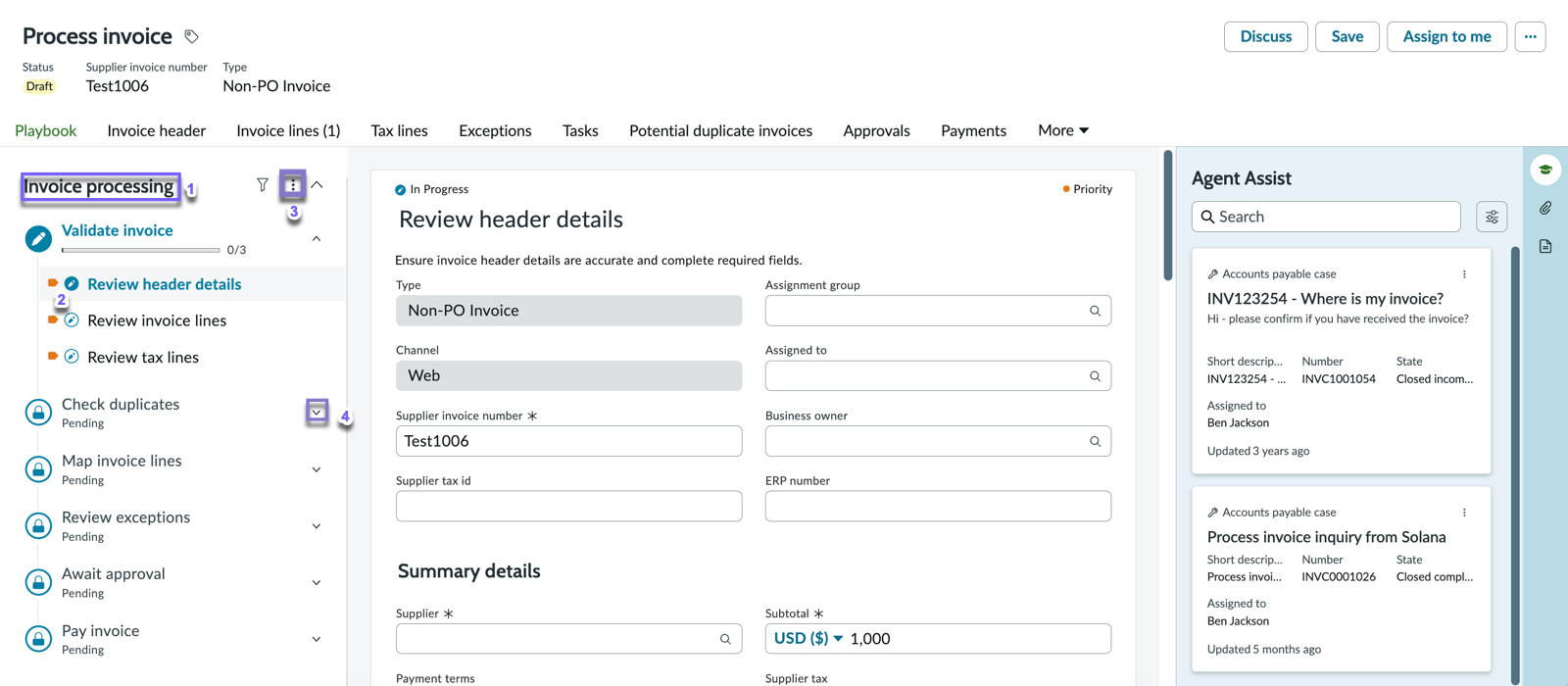Open the Tax lines tab
This screenshot has width=1568, height=686.
[399, 130]
